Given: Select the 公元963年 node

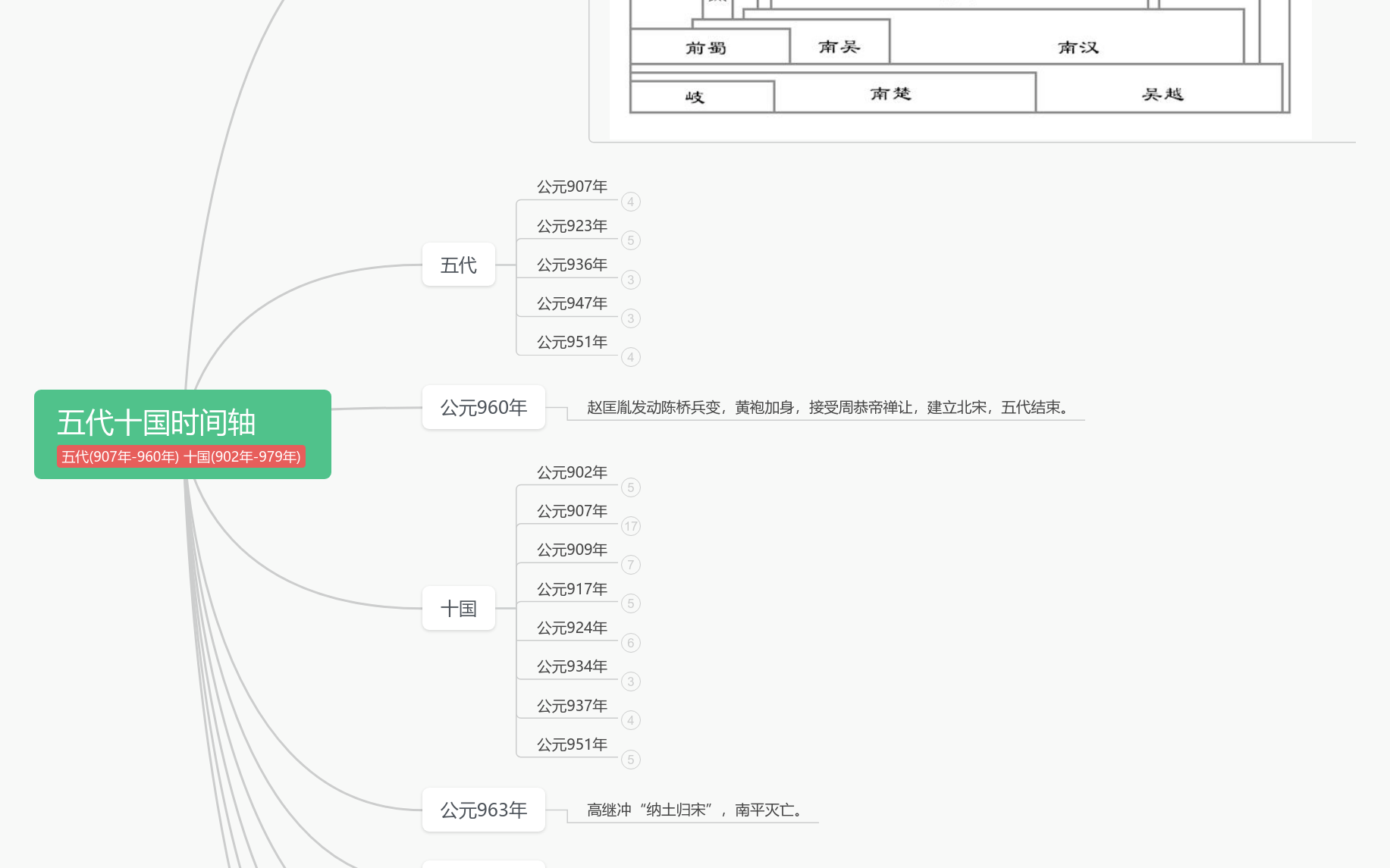Looking at the screenshot, I should tap(483, 810).
